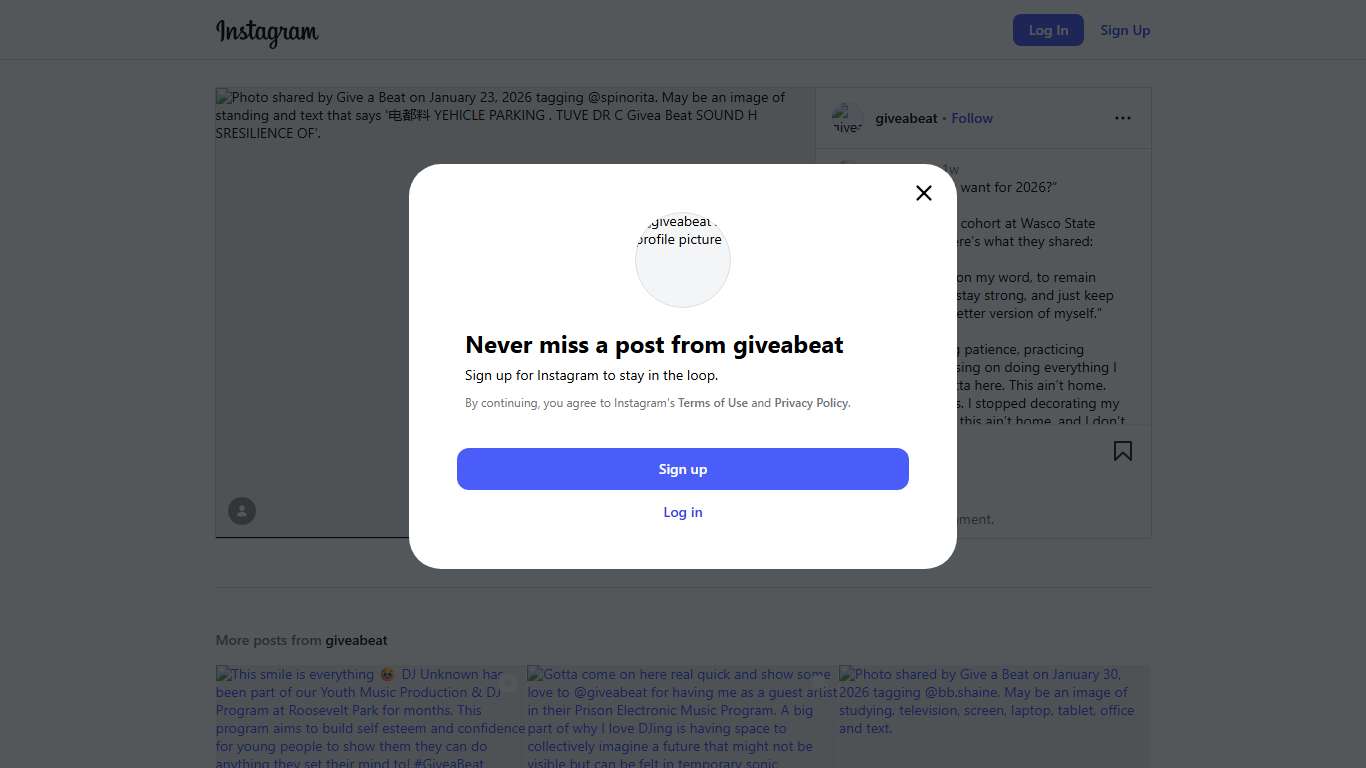Open the Privacy Policy link
The height and width of the screenshot is (768, 1366).
[x=811, y=403]
